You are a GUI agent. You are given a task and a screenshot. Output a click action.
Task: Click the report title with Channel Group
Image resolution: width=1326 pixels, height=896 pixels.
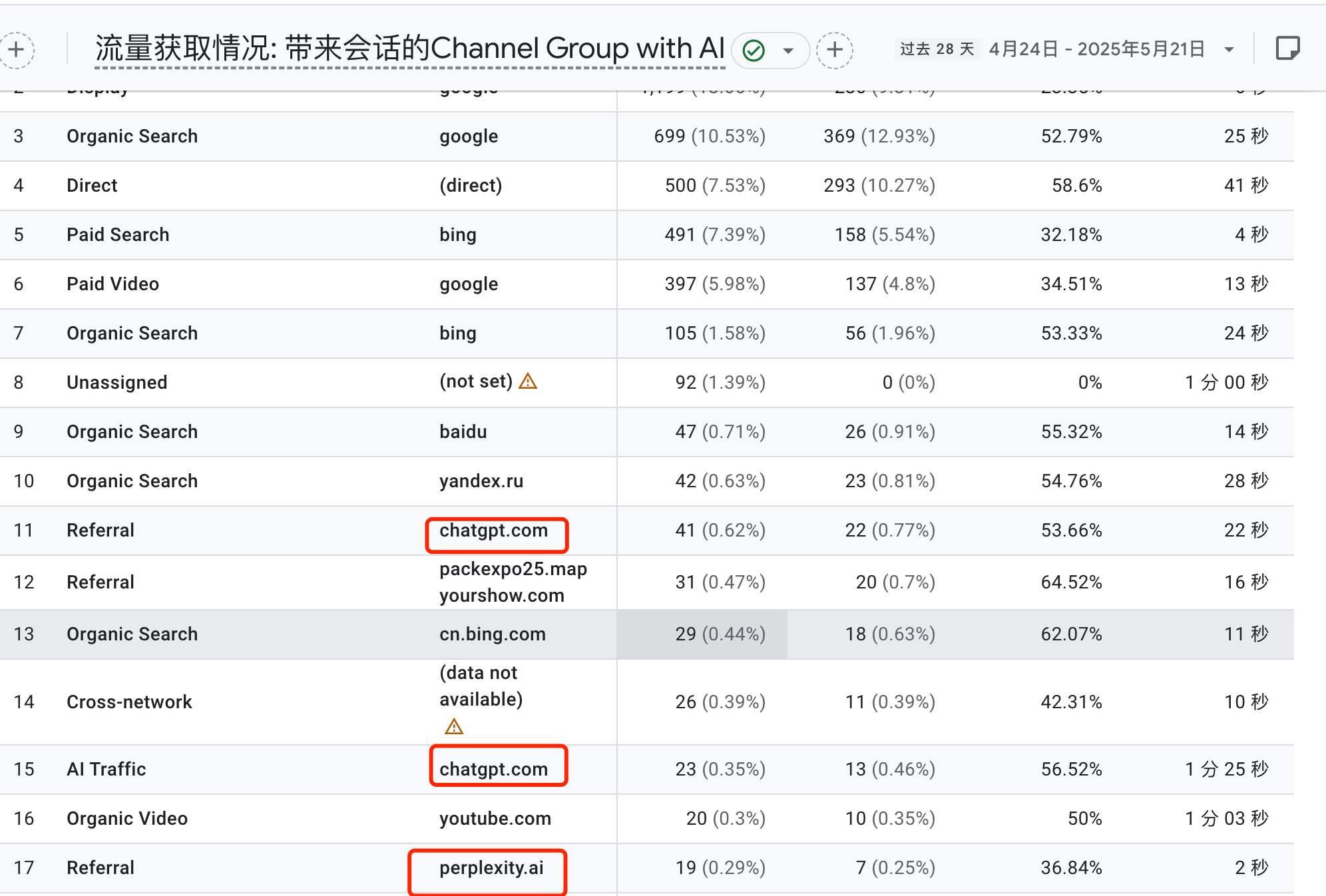[x=409, y=49]
